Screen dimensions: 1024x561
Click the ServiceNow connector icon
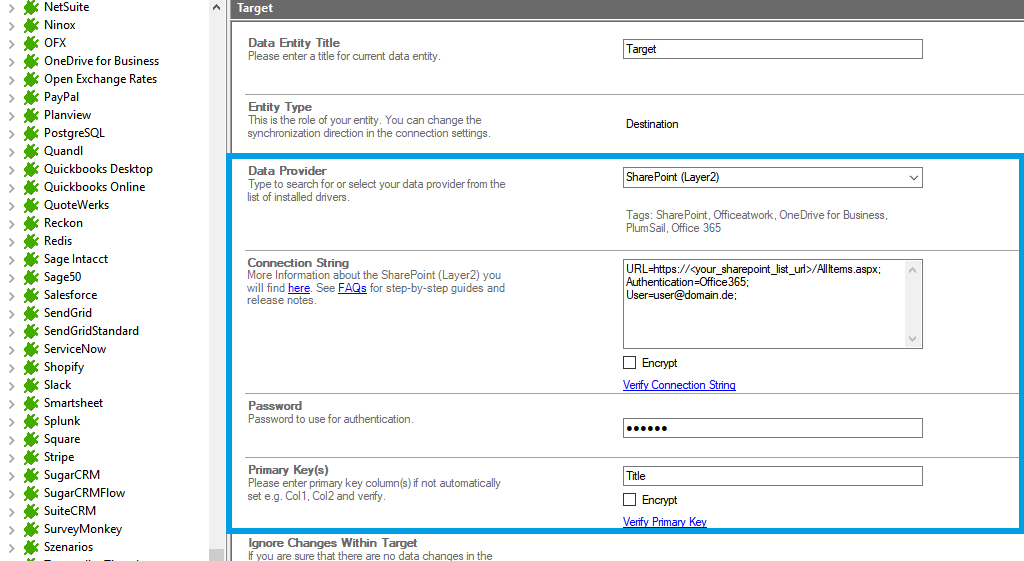pos(31,349)
